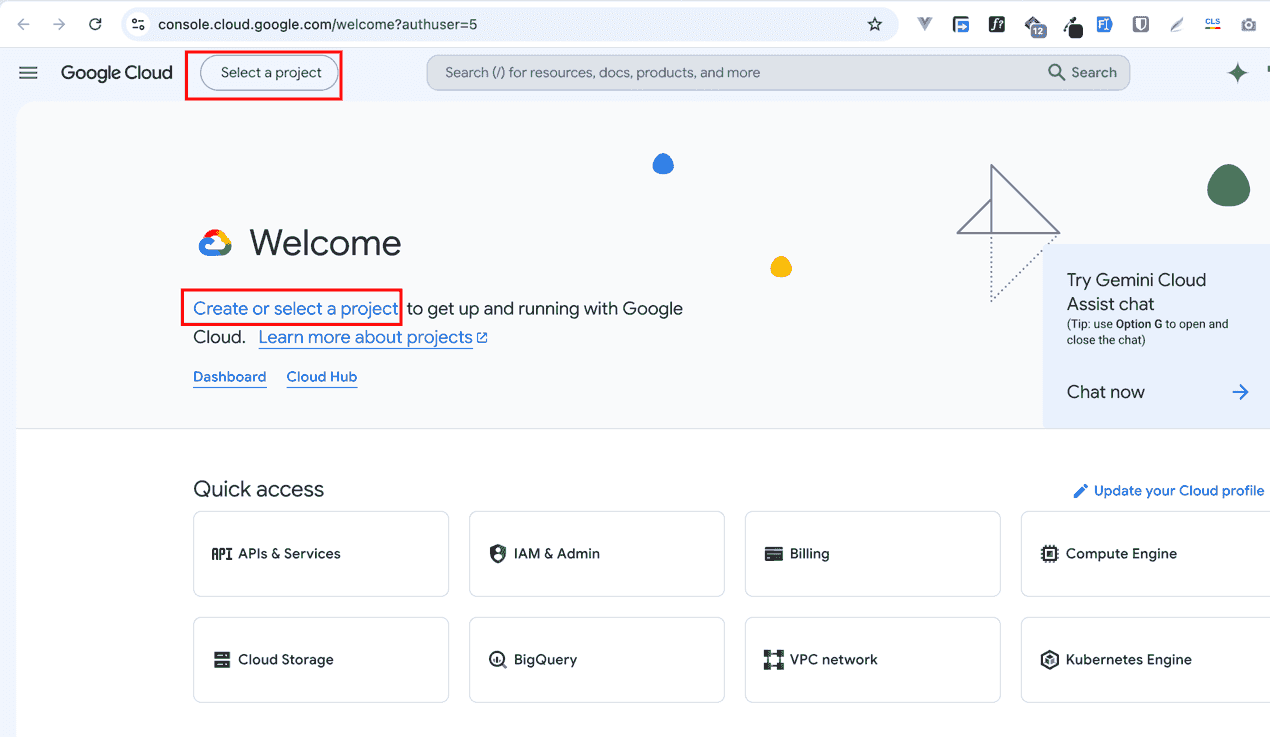This screenshot has height=737, width=1270.
Task: Open the Compute Engine card label
Action: pyautogui.click(x=1121, y=554)
